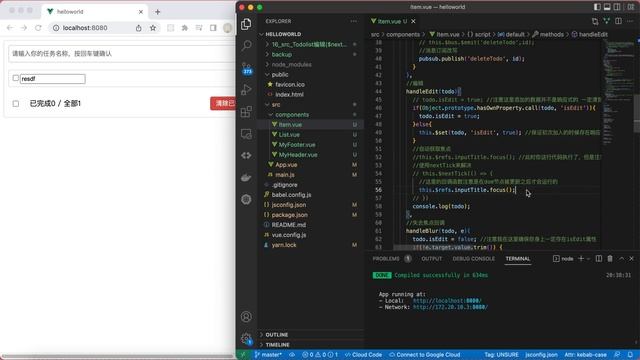Open the Network URL link in terminal
The height and width of the screenshot is (360, 640).
click(450, 307)
